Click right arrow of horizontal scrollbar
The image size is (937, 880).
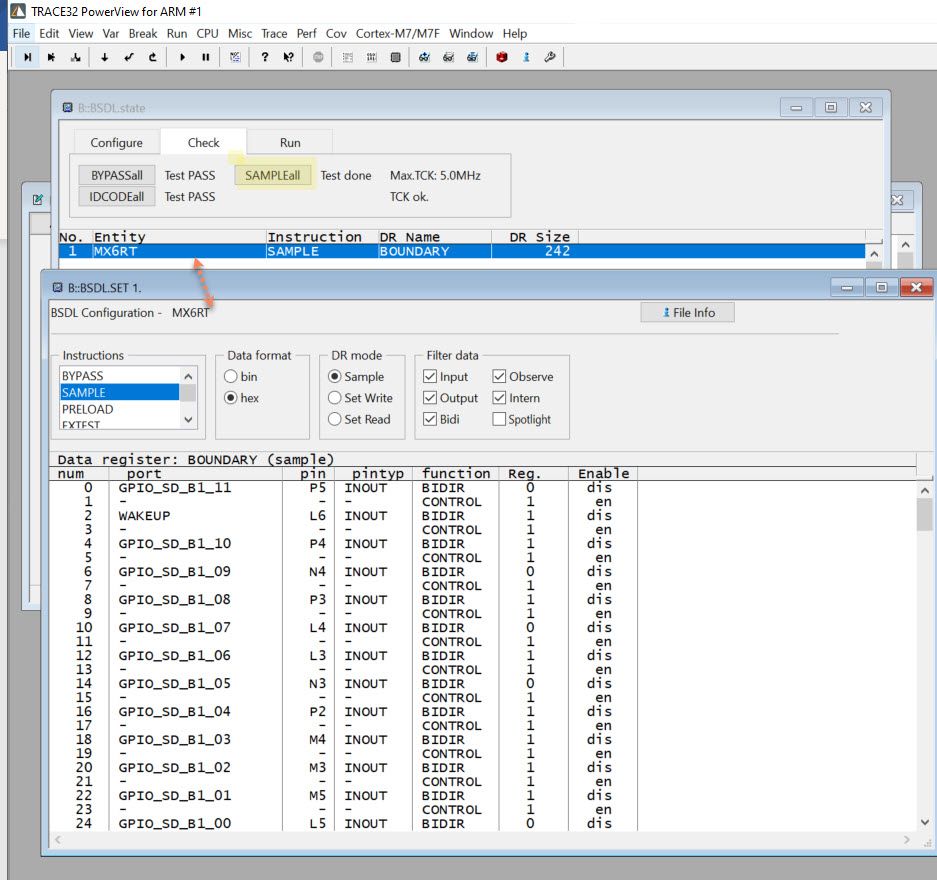coord(907,839)
